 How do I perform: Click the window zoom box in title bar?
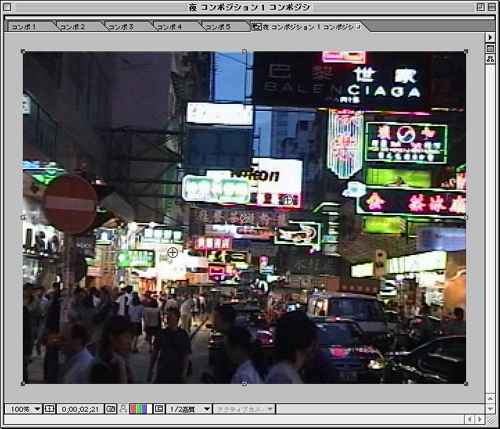click(480, 7)
